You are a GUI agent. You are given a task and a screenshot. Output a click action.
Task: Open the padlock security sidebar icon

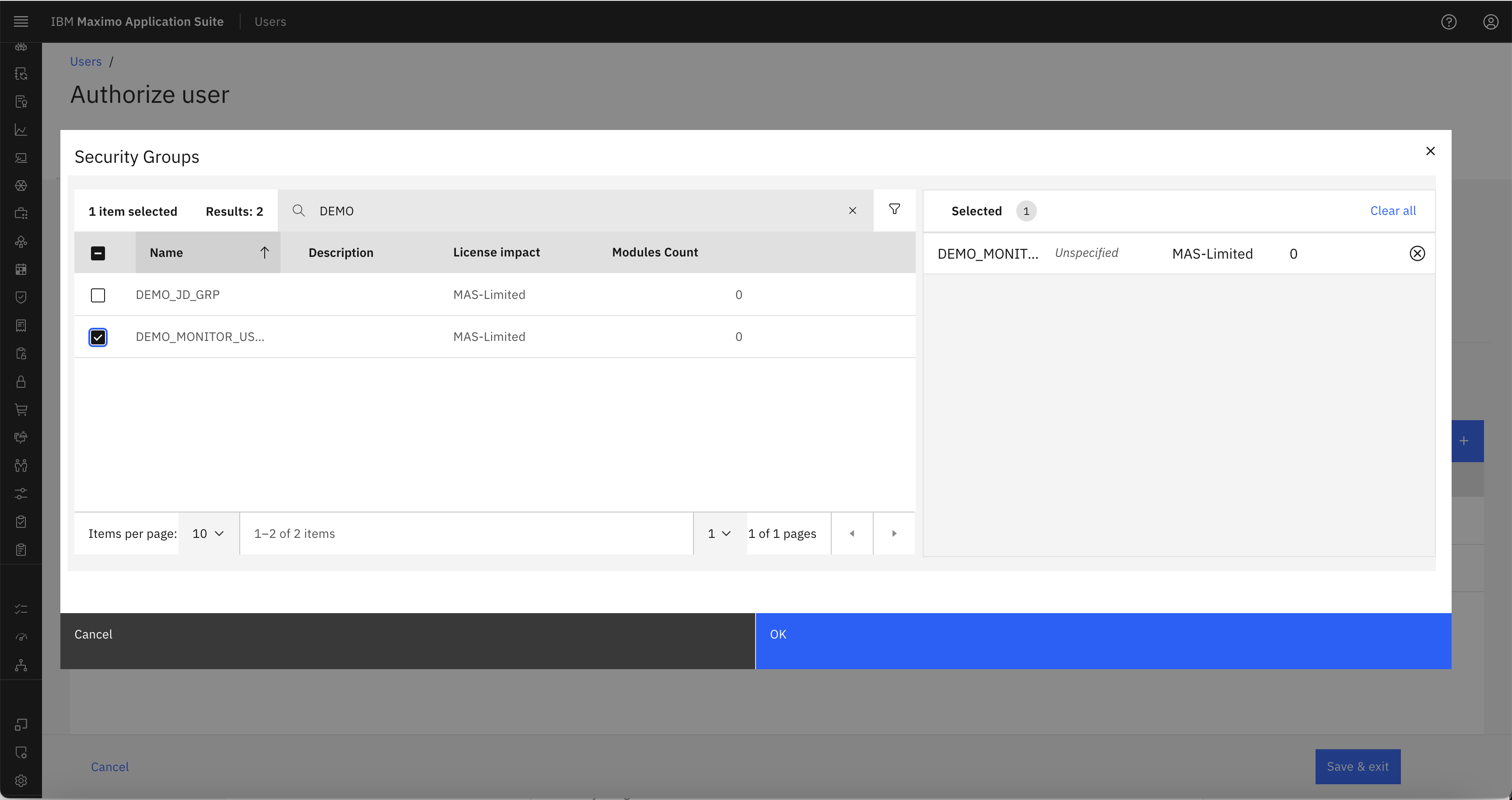tap(21, 382)
